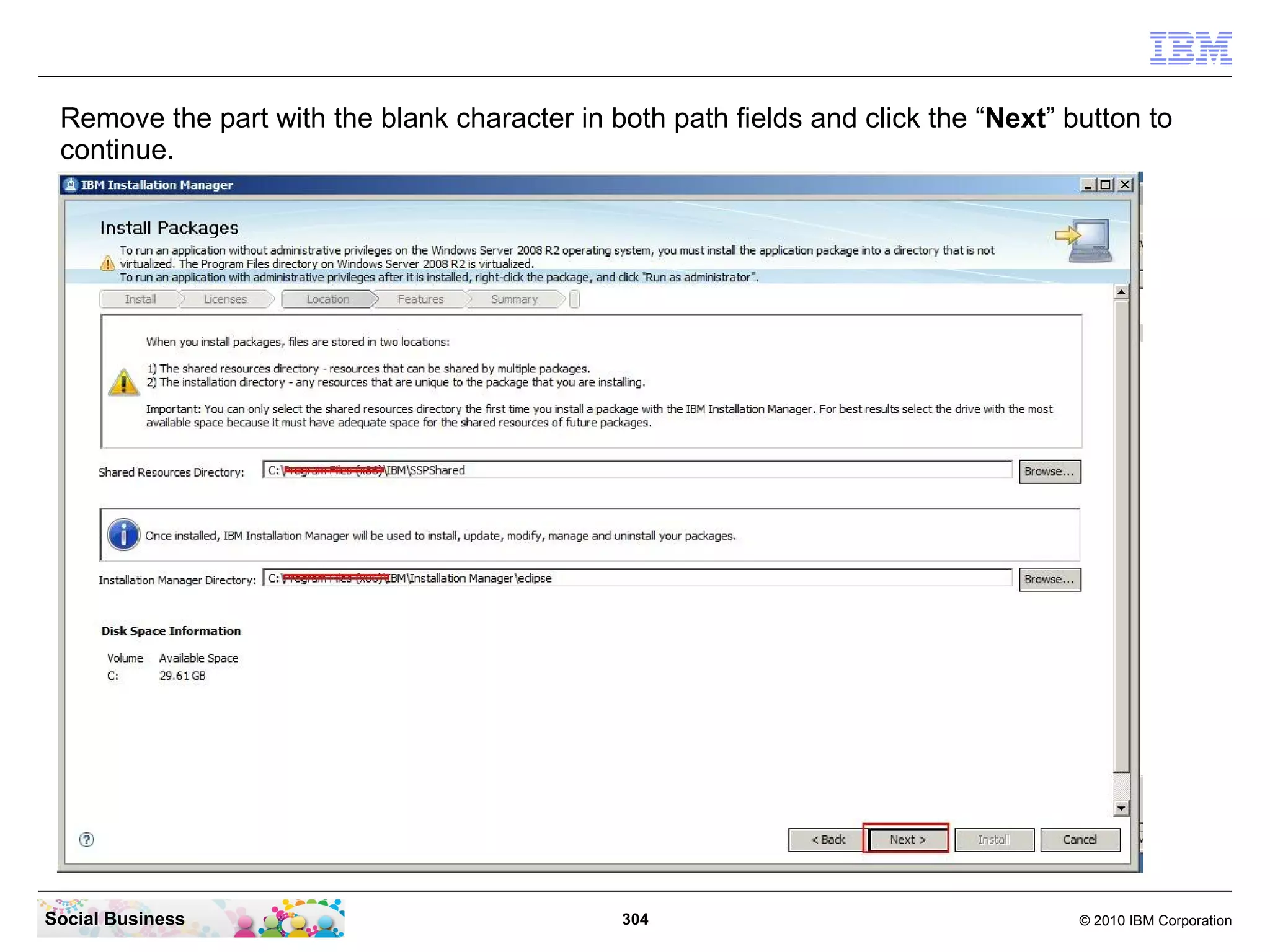The image size is (1270, 952).
Task: Click the Shared Resources Directory path field
Action: (x=637, y=470)
